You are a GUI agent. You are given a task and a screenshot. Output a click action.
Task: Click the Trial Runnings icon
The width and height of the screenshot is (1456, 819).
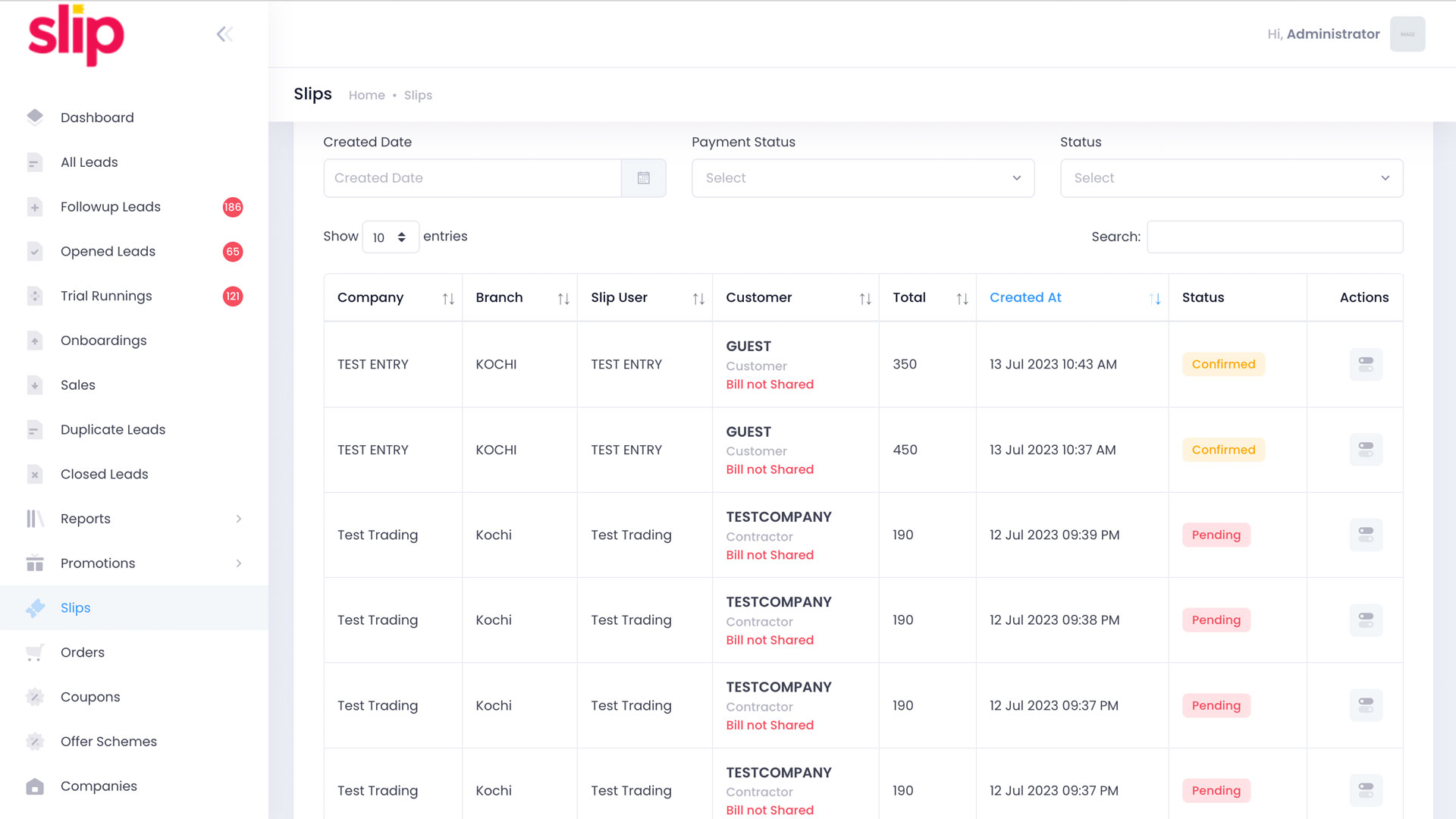[x=35, y=297]
